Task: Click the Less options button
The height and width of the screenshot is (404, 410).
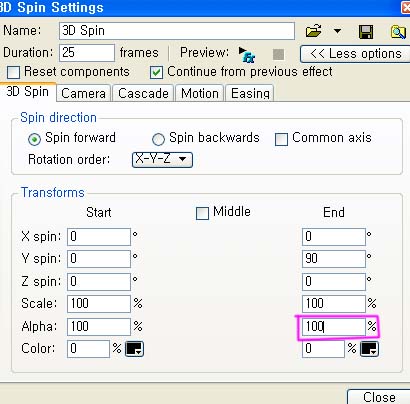Action: point(355,54)
